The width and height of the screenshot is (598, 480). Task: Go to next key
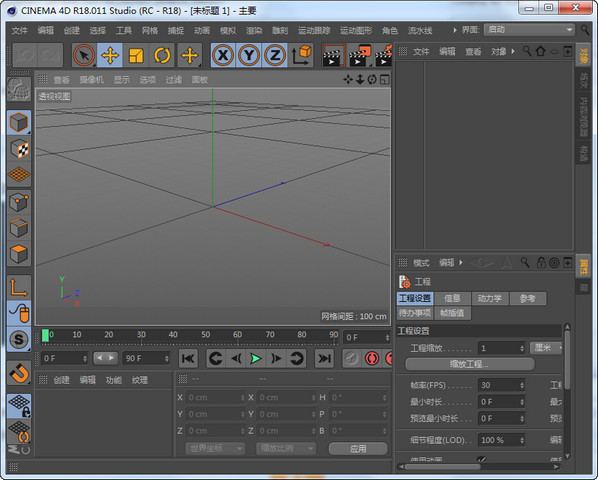pyautogui.click(x=296, y=358)
